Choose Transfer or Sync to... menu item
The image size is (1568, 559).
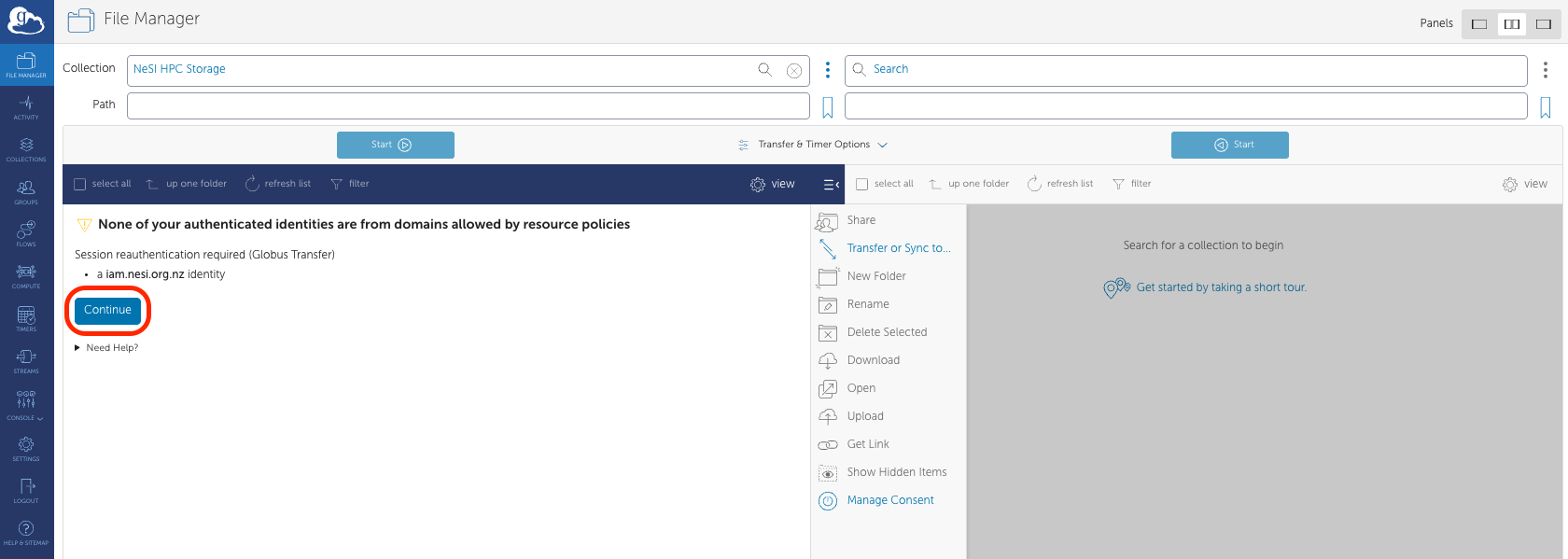(898, 248)
